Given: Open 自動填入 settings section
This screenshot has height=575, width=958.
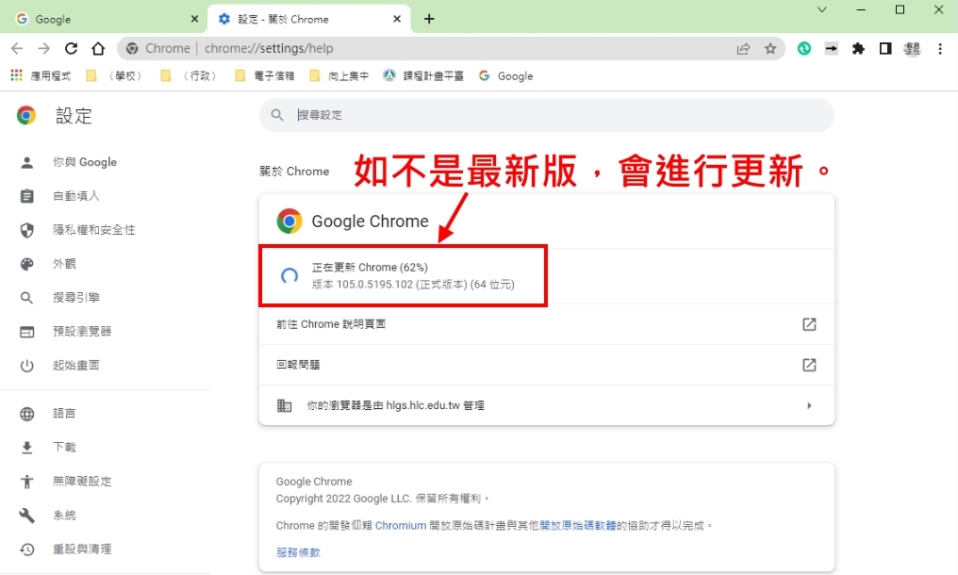Looking at the screenshot, I should coord(76,196).
